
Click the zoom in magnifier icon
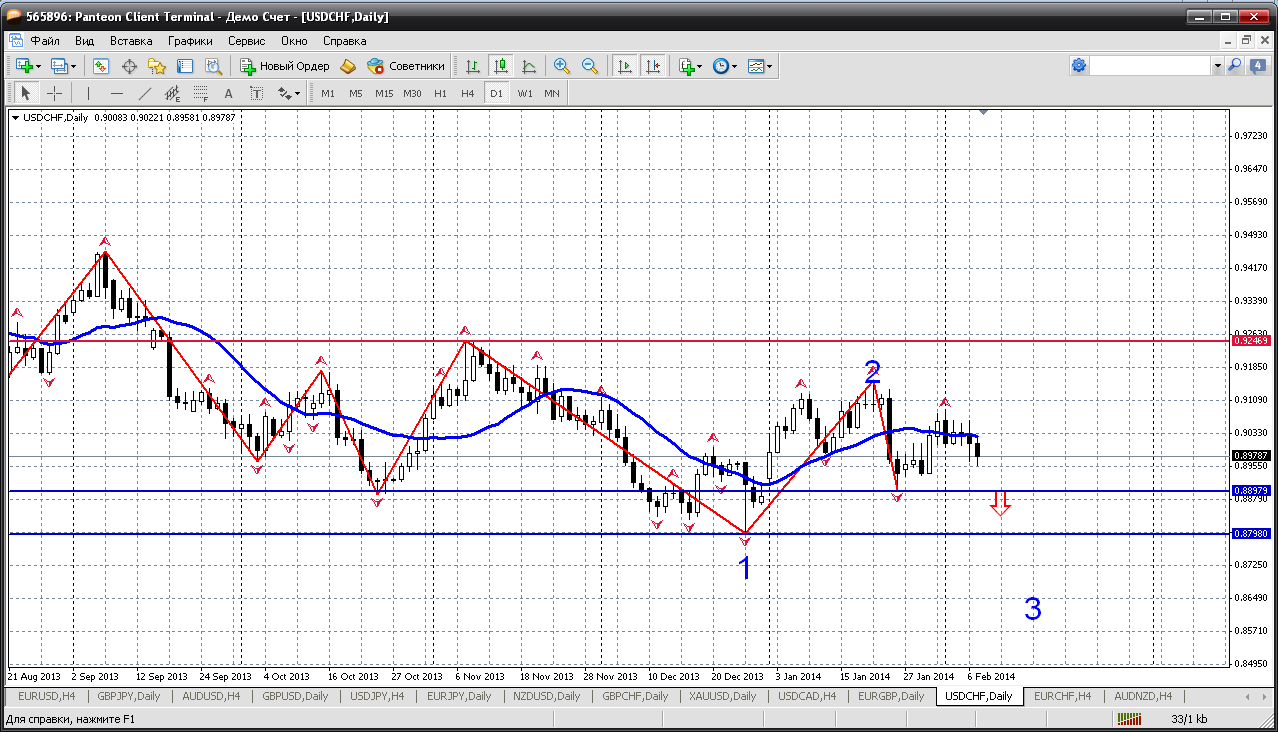coord(562,66)
